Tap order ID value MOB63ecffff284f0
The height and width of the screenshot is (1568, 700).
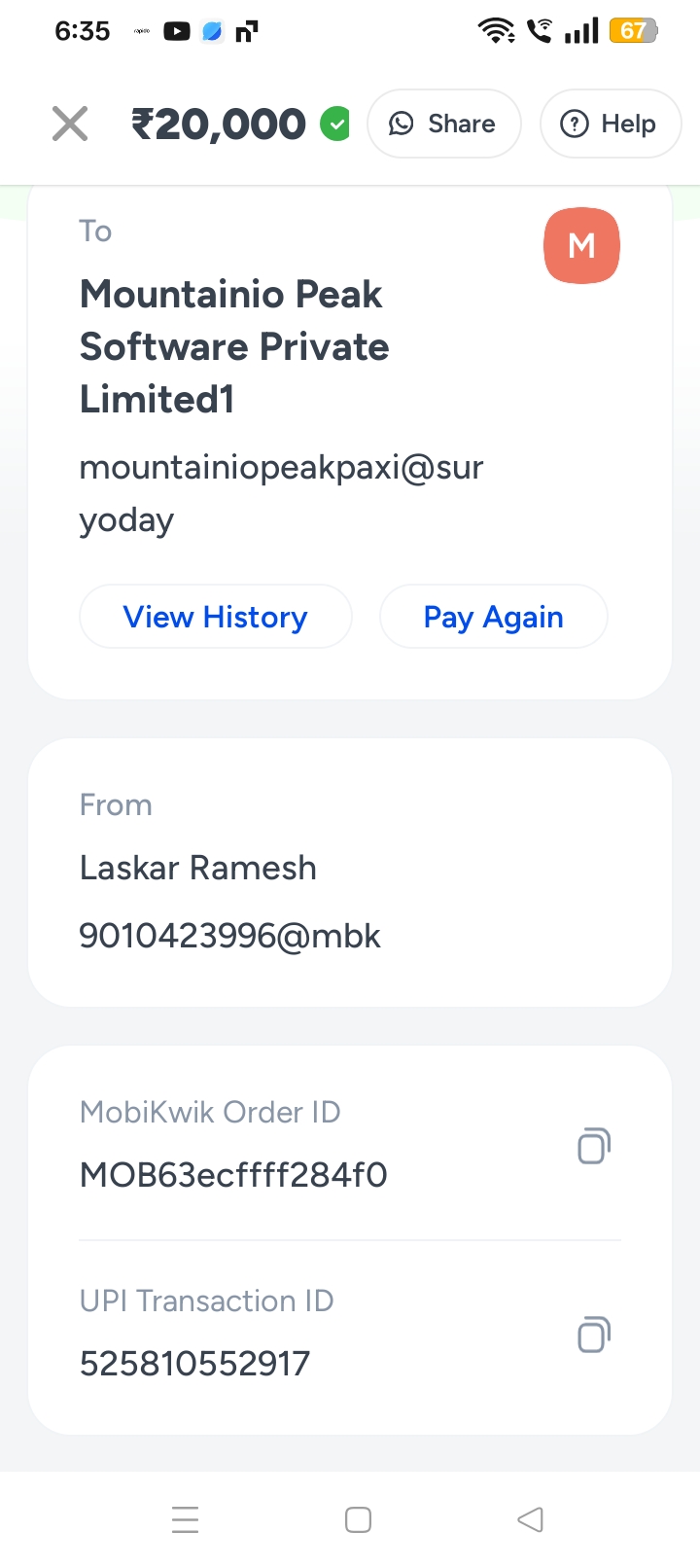(x=233, y=1175)
